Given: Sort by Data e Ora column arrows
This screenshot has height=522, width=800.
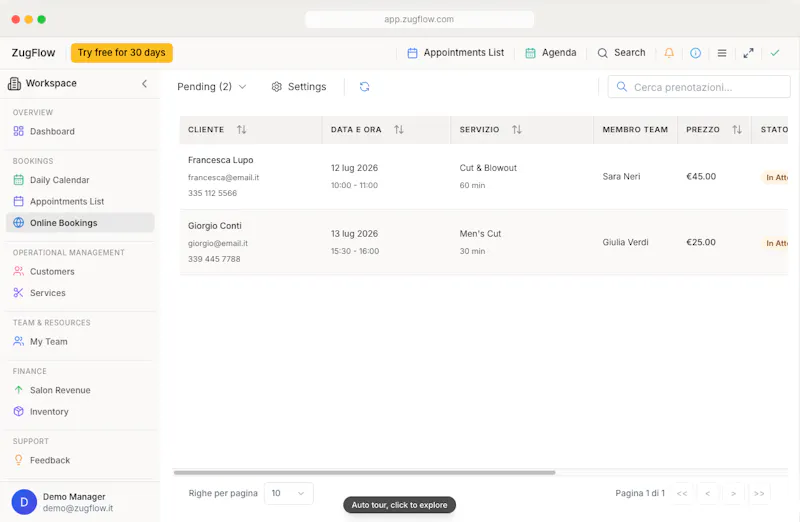Looking at the screenshot, I should tap(398, 130).
